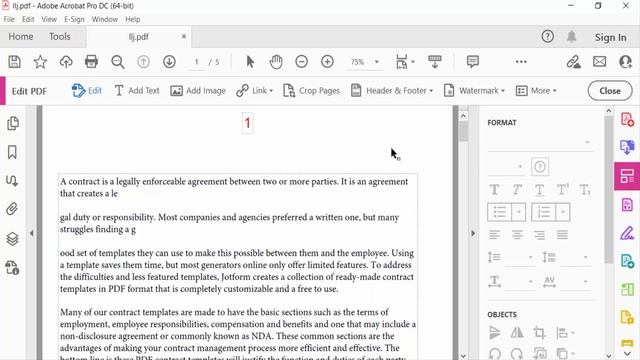Expand the Watermark dropdown
This screenshot has height=360, width=640.
pyautogui.click(x=503, y=91)
